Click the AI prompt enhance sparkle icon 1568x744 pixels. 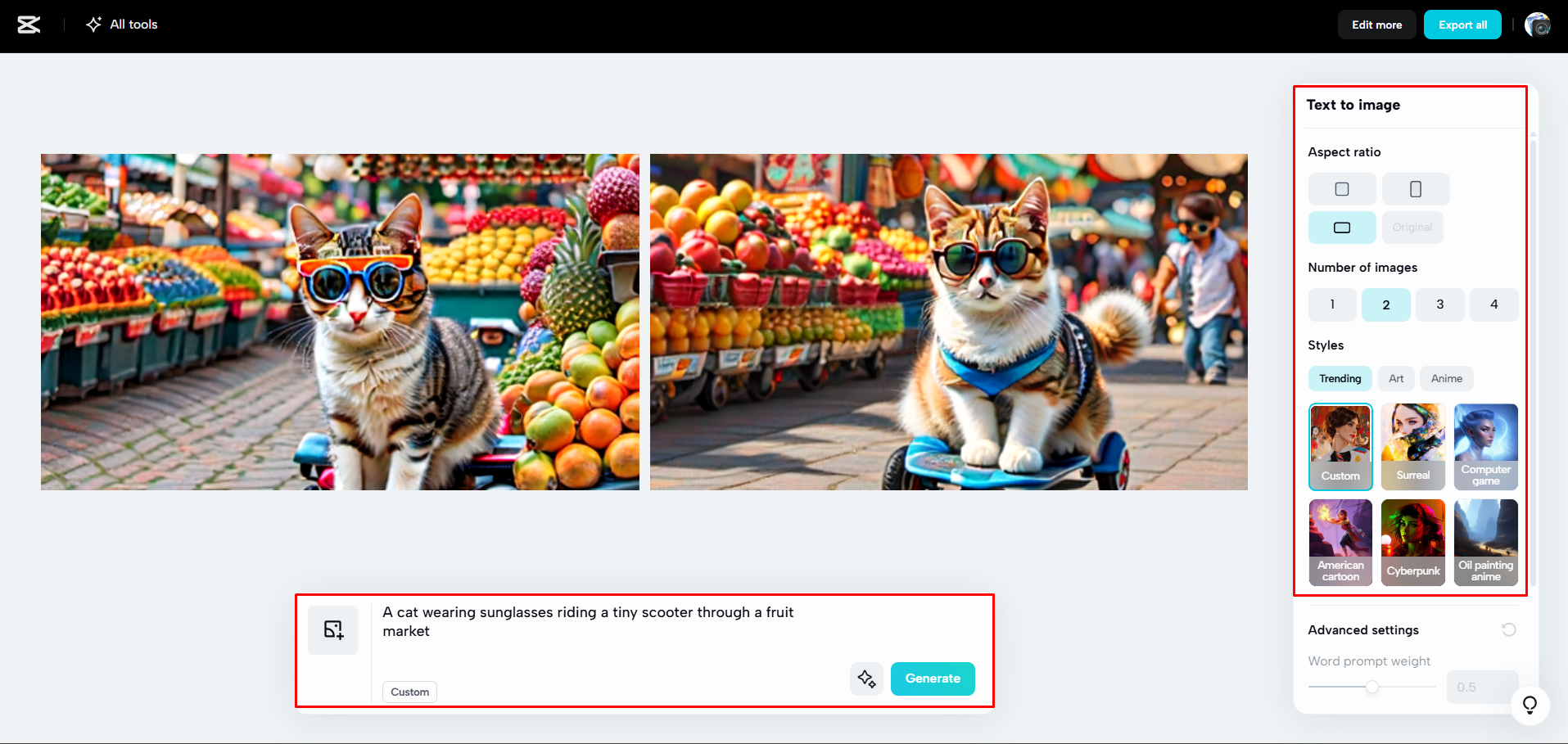[x=865, y=679]
